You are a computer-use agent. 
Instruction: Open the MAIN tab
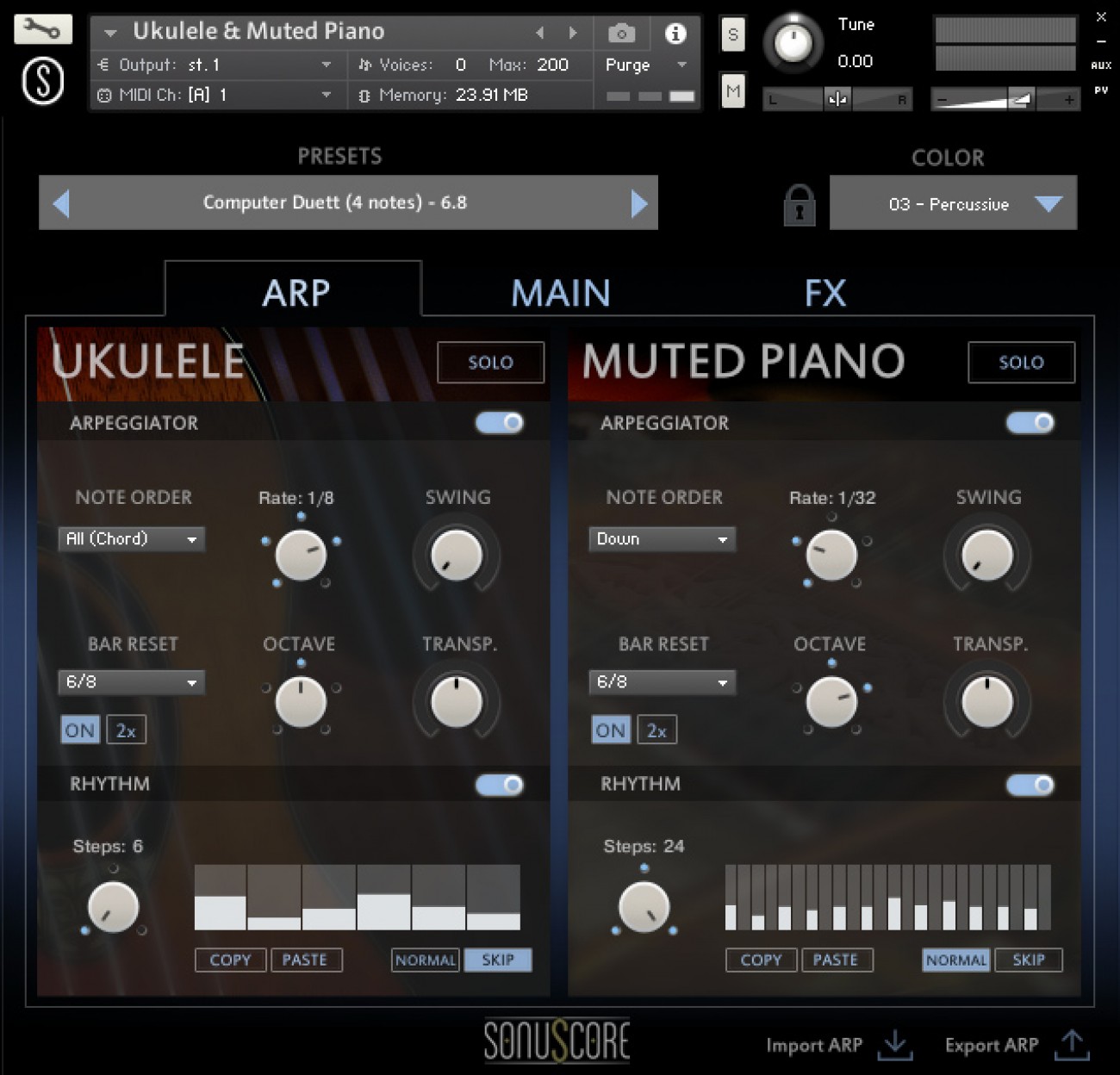[560, 293]
